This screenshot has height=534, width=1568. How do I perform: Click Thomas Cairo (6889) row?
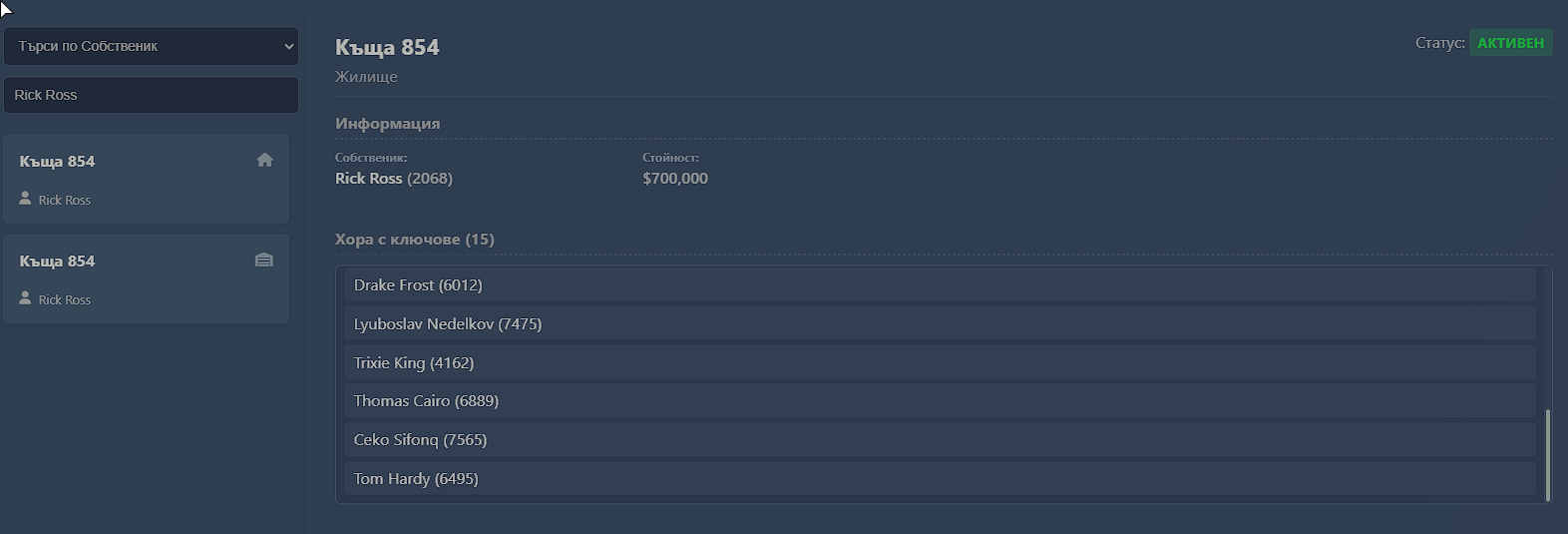[940, 401]
